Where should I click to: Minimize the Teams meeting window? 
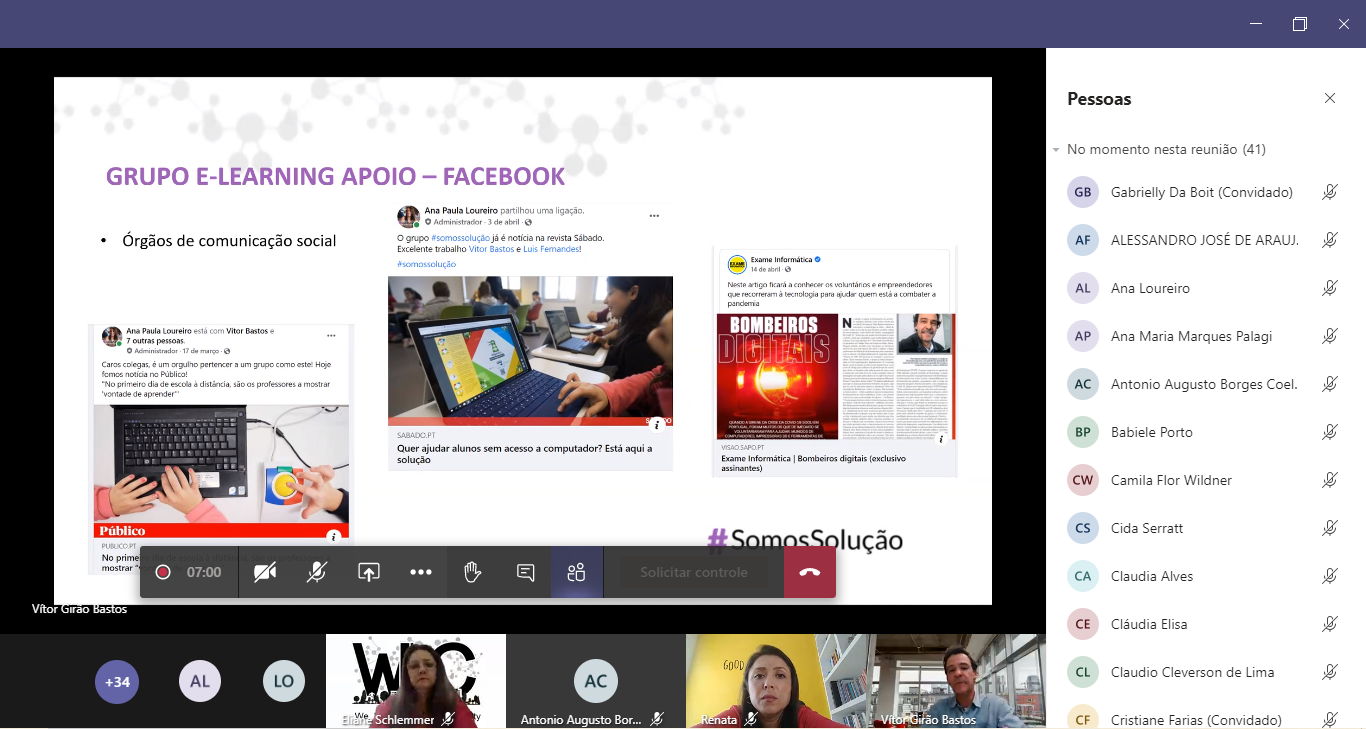pyautogui.click(x=1255, y=24)
